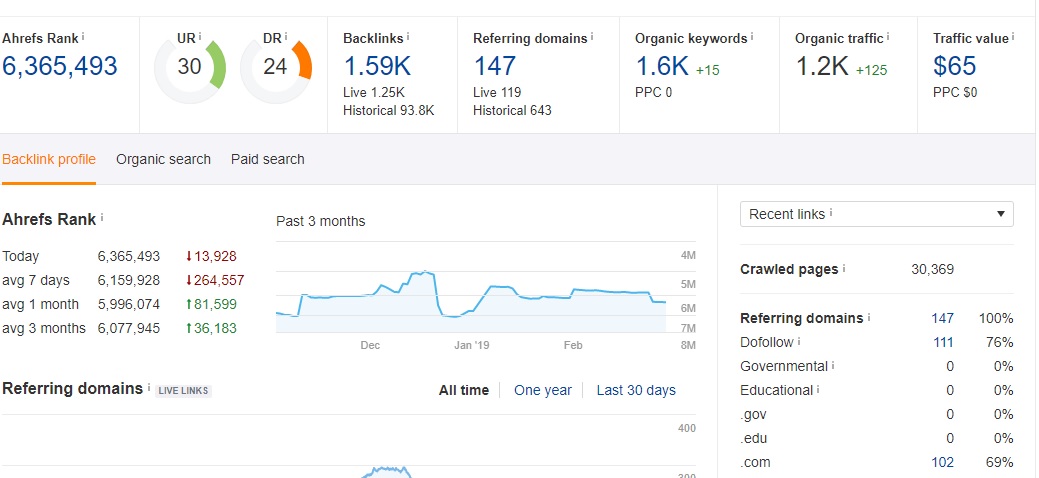The height and width of the screenshot is (478, 1039).
Task: Click the UR info icon
Action: pyautogui.click(x=199, y=37)
